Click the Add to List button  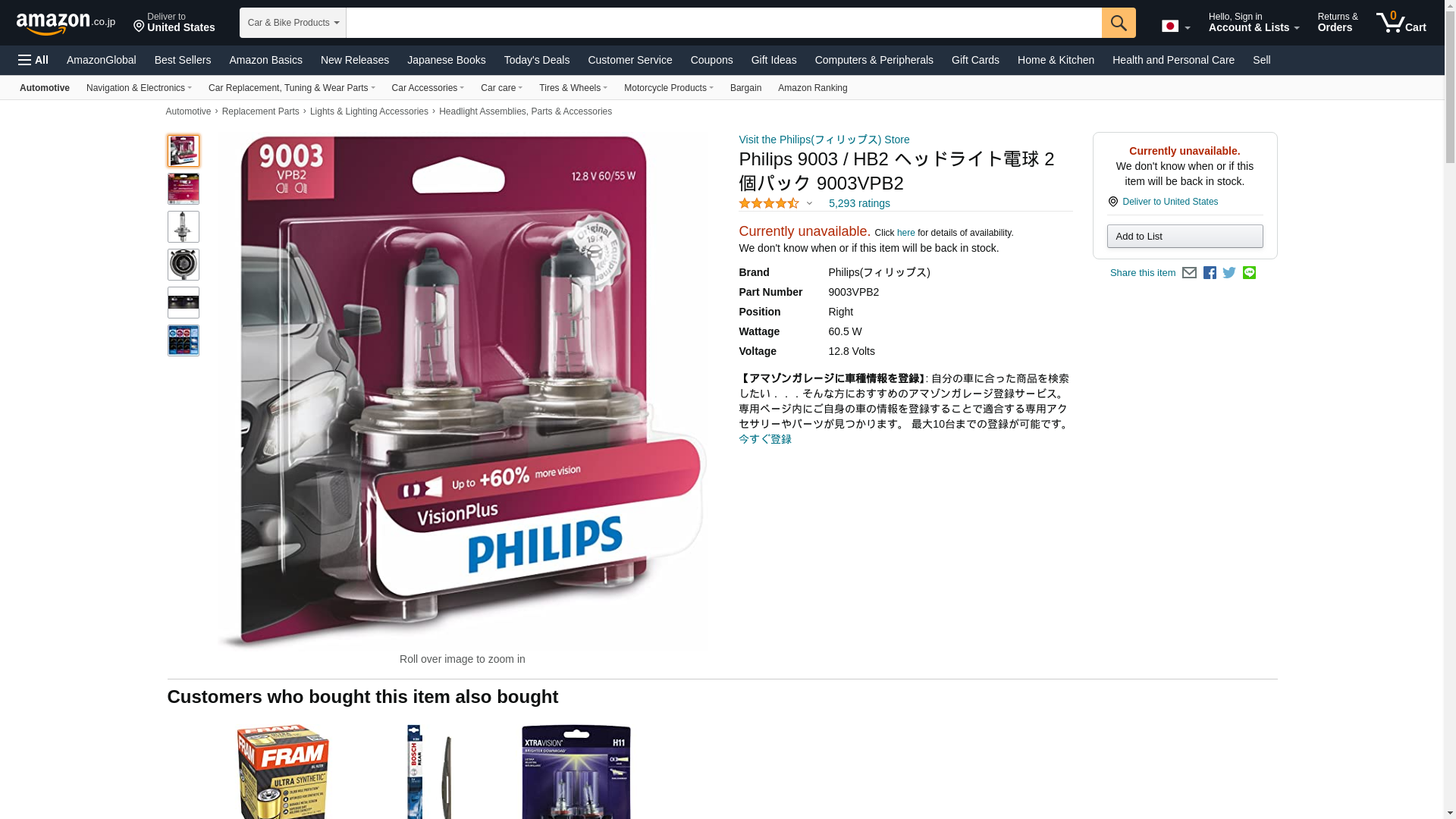tap(1185, 237)
